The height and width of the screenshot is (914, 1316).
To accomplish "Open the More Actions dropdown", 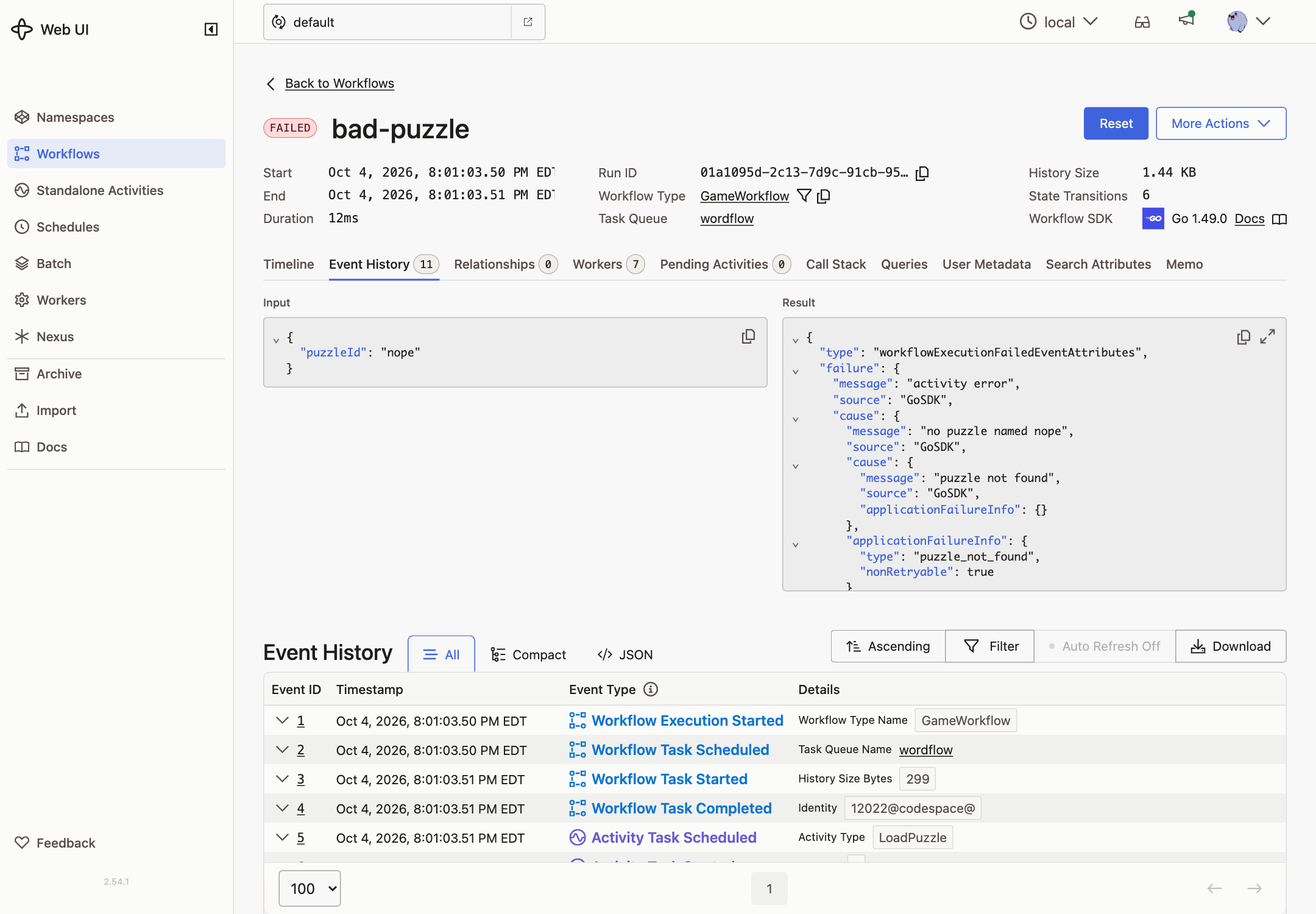I will click(1221, 124).
